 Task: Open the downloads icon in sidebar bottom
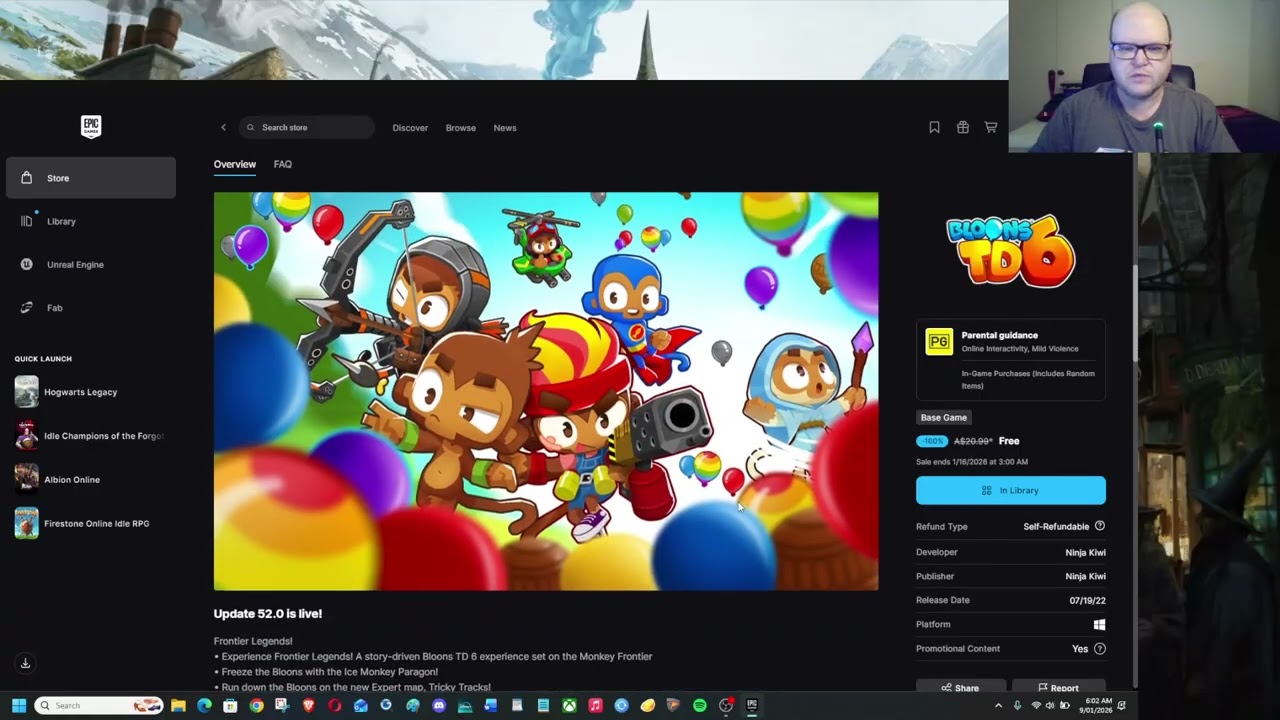click(26, 663)
